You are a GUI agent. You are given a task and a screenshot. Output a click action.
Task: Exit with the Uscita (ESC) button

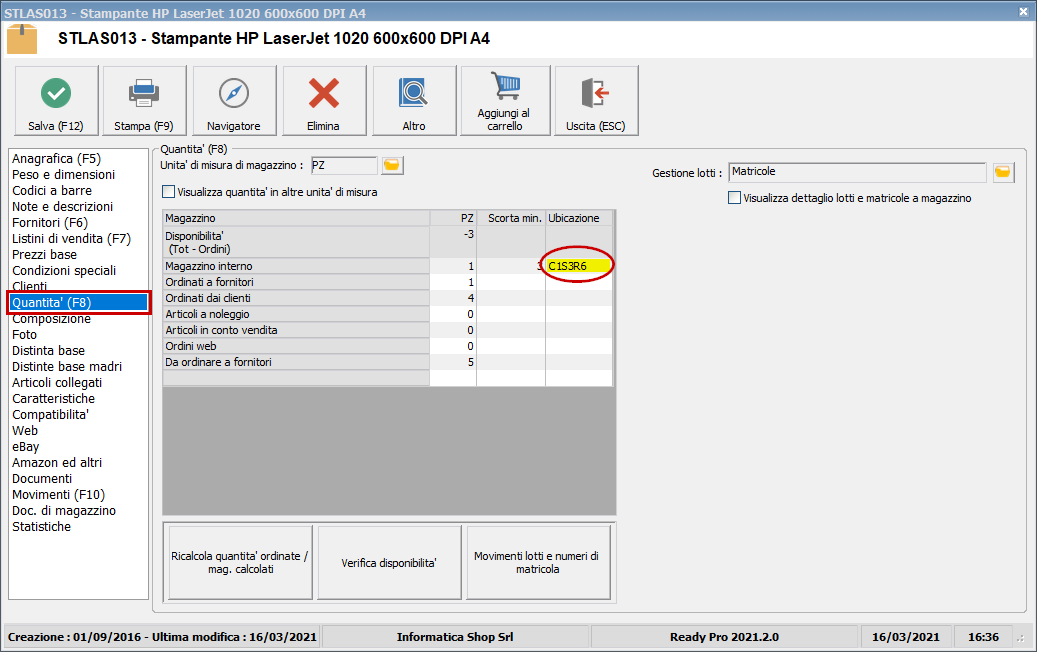[597, 101]
